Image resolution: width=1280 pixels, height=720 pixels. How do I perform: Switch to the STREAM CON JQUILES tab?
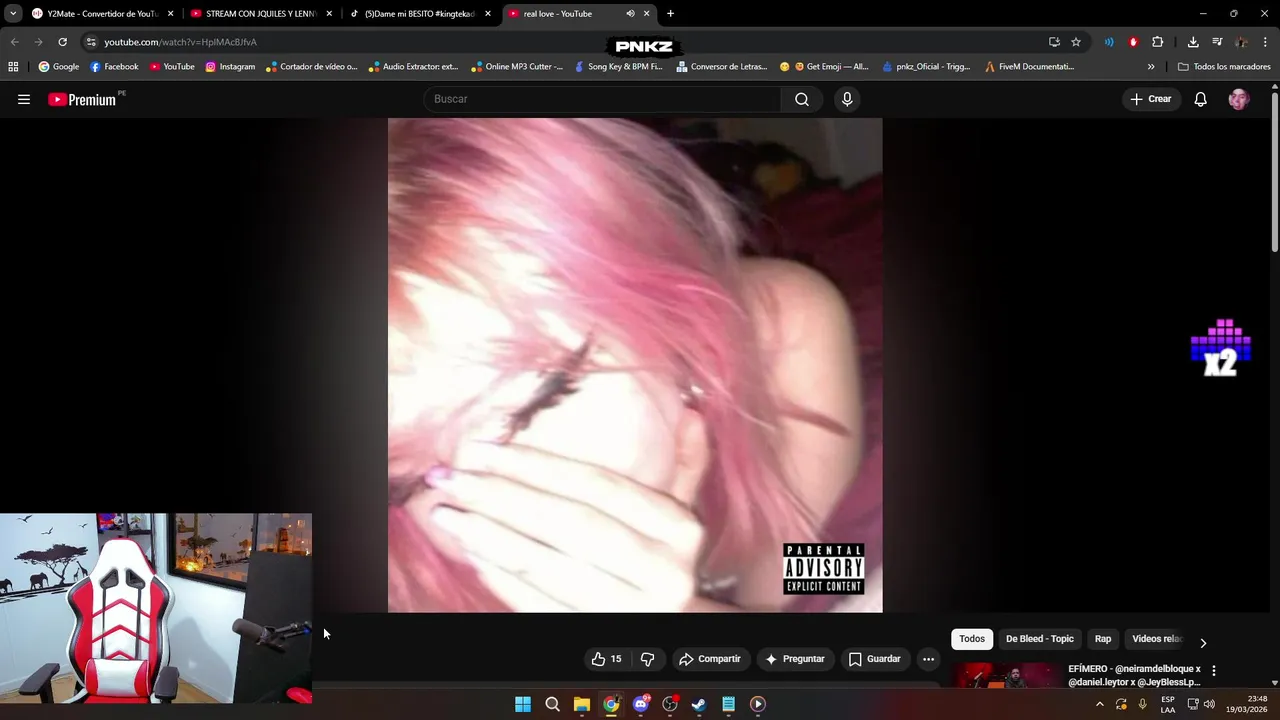coord(261,14)
